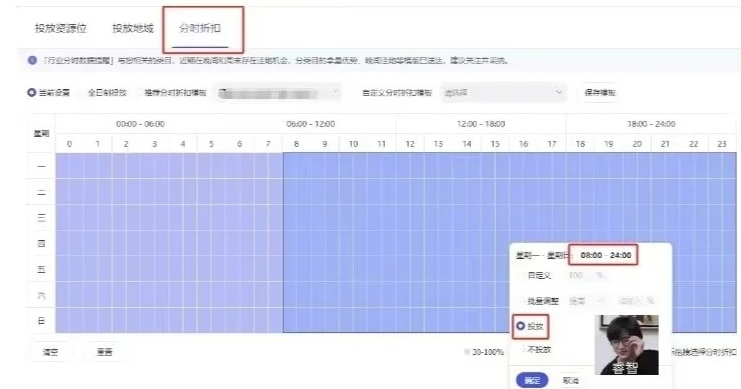Open the 投放资源位 tab

click(x=60, y=28)
